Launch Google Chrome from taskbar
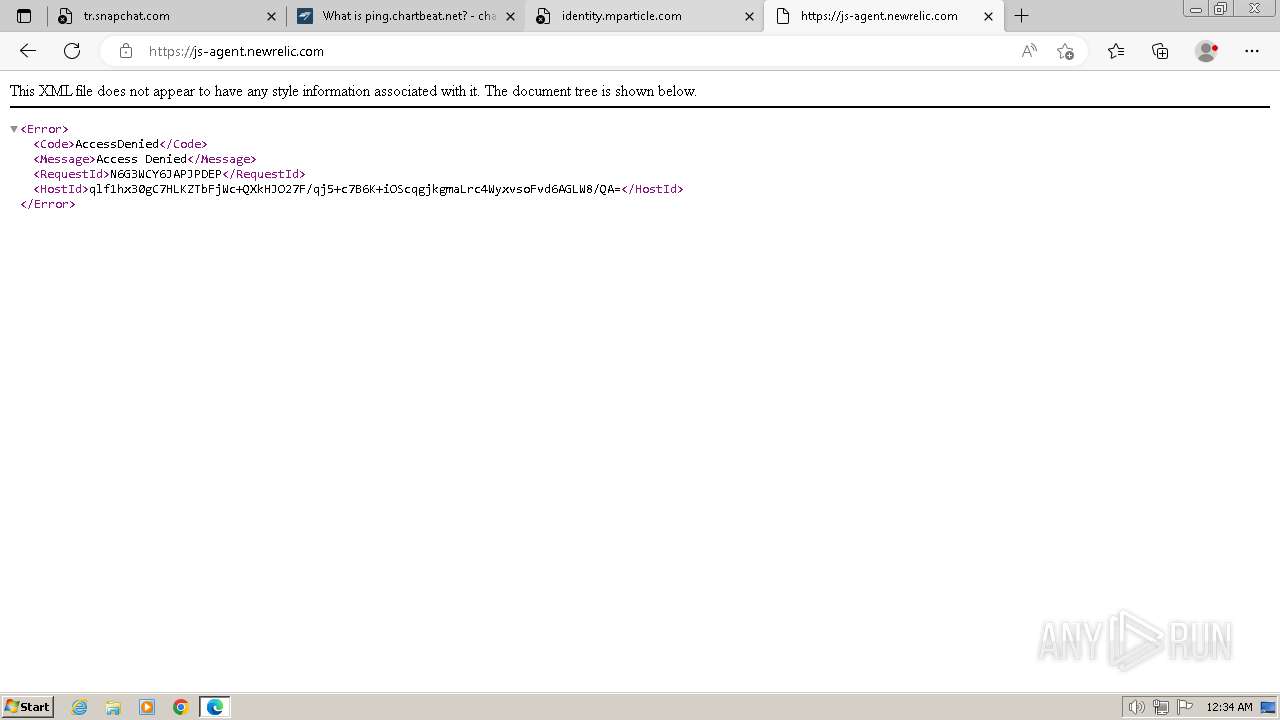Viewport: 1280px width, 720px height. coord(181,707)
